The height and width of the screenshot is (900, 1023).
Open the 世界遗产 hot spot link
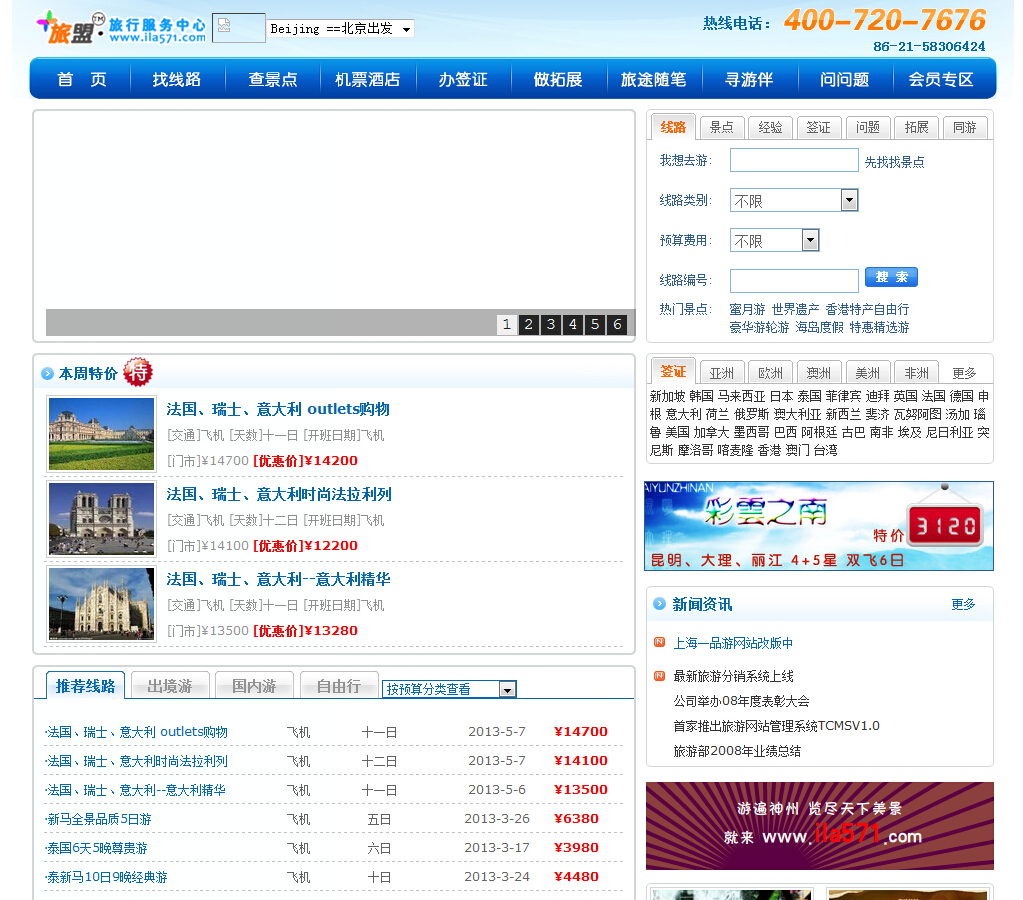[x=795, y=309]
